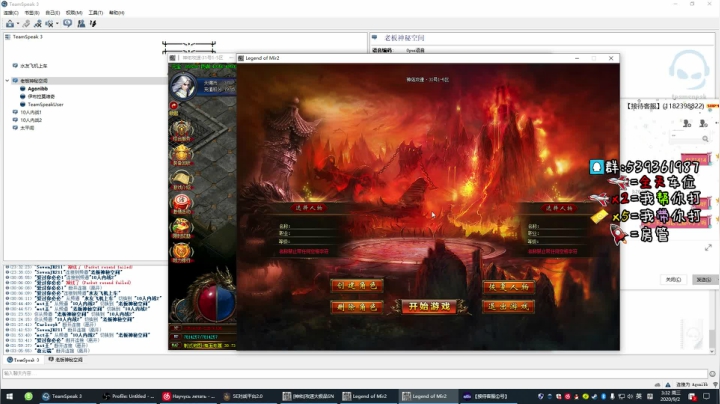The width and height of the screenshot is (720, 404).
Task: Click the 关闭(C) button in chat window
Action: [x=673, y=280]
